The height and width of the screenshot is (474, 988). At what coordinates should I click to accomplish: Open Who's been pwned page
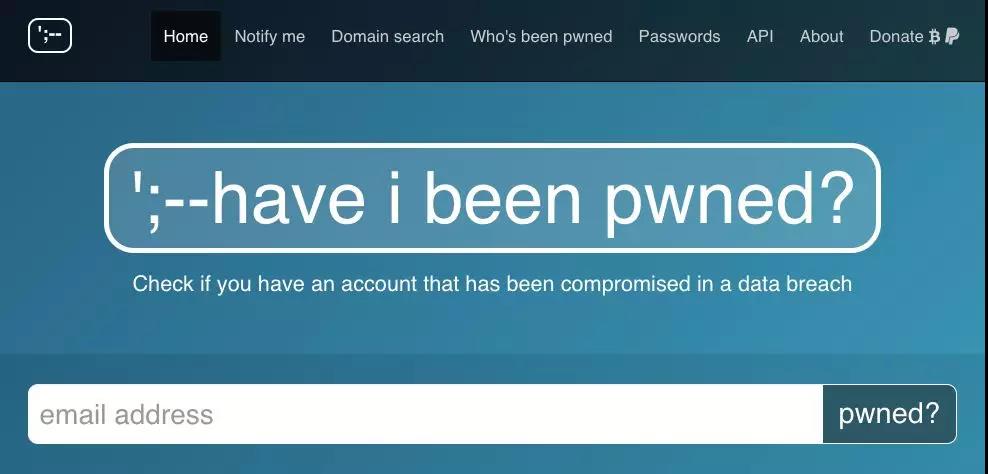click(x=541, y=37)
